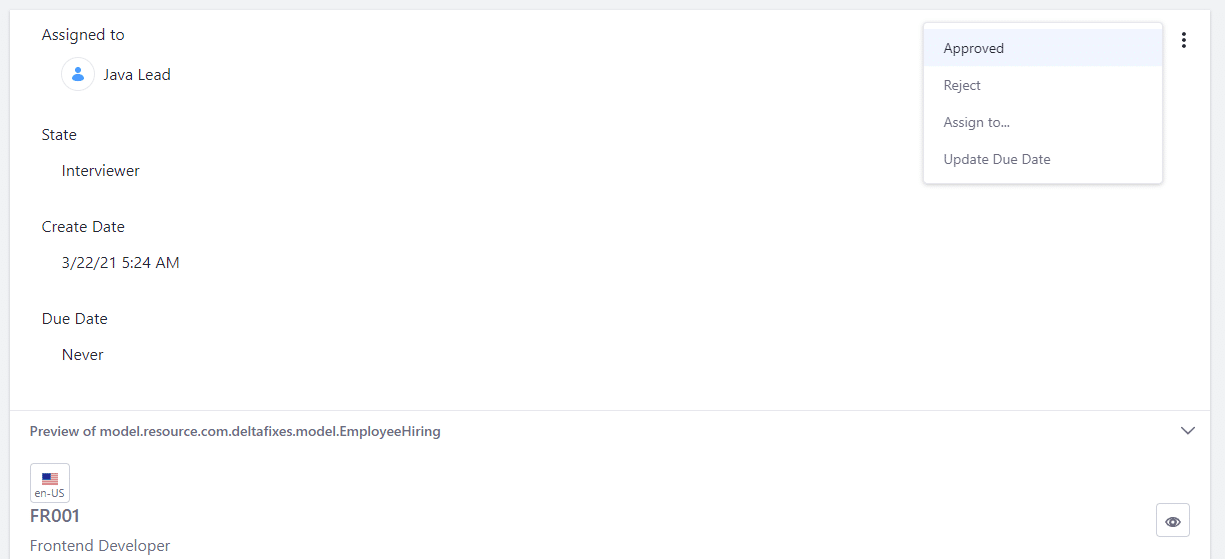Select Approved from the actions menu
The height and width of the screenshot is (559, 1225).
click(x=973, y=48)
